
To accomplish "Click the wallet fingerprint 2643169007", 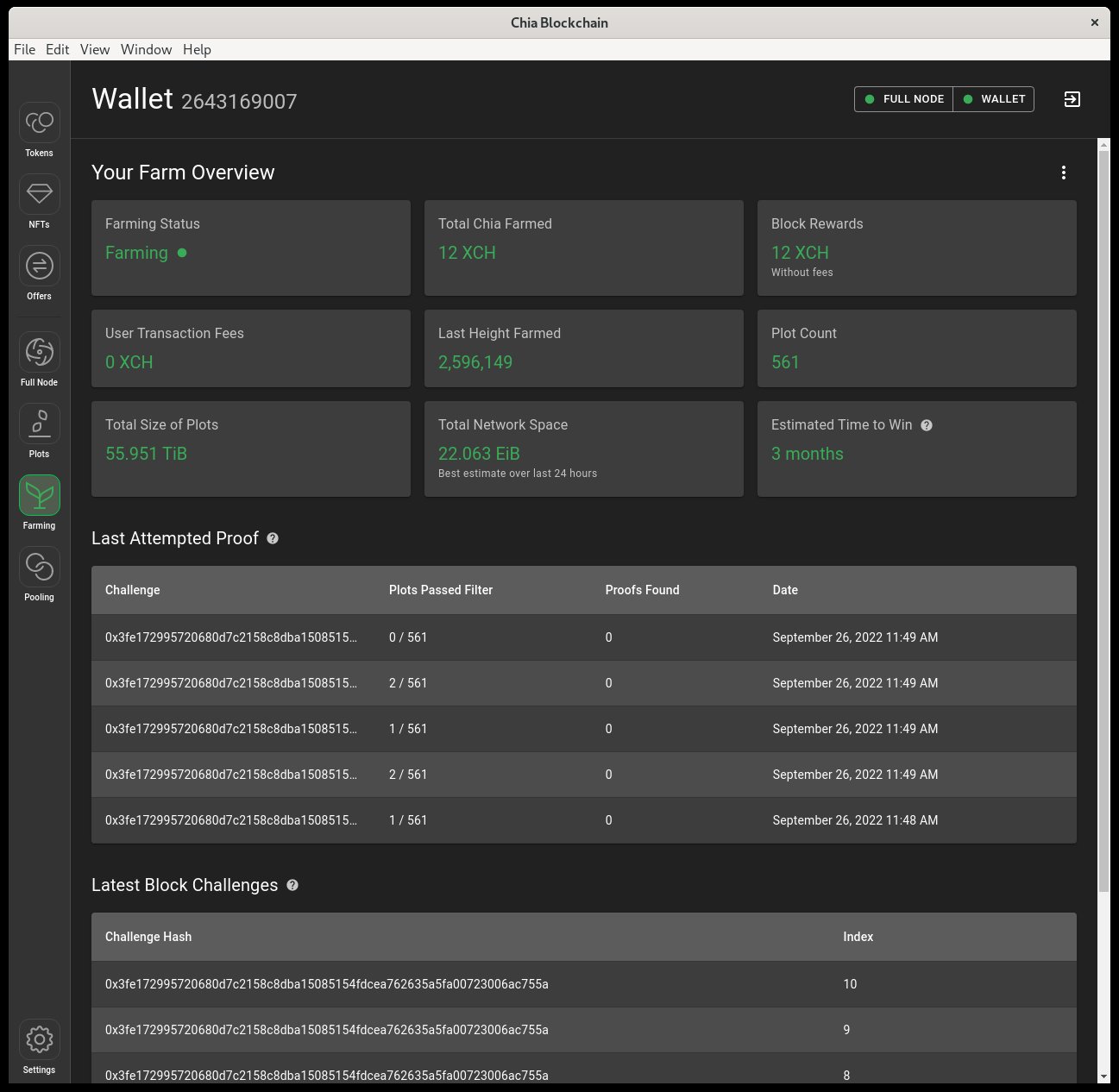I will (x=239, y=102).
